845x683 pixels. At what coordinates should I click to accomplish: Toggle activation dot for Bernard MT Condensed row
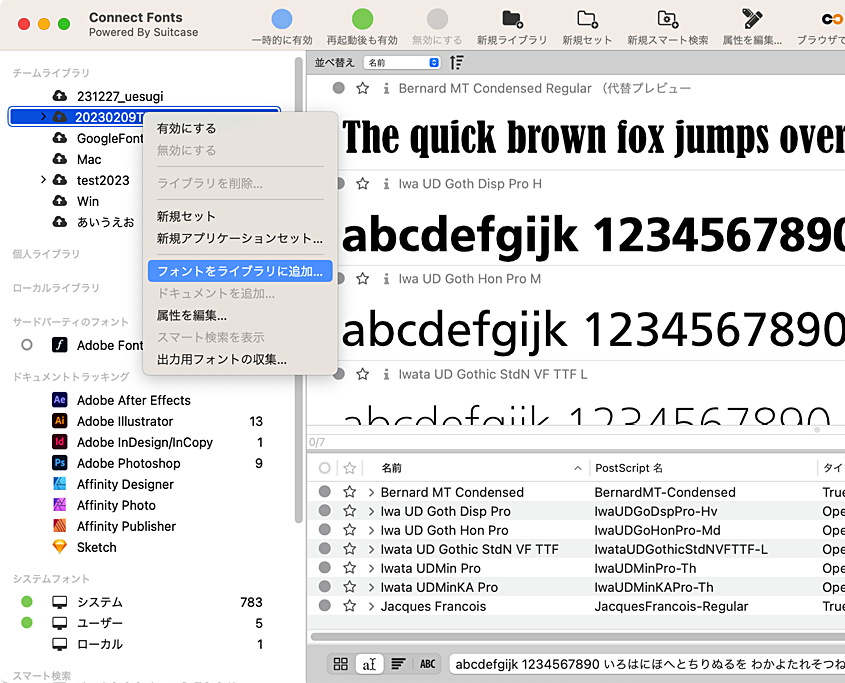[x=324, y=491]
